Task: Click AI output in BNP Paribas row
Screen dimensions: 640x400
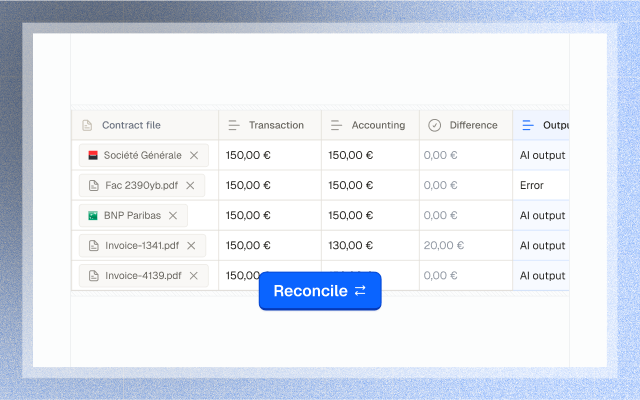Action: 542,216
